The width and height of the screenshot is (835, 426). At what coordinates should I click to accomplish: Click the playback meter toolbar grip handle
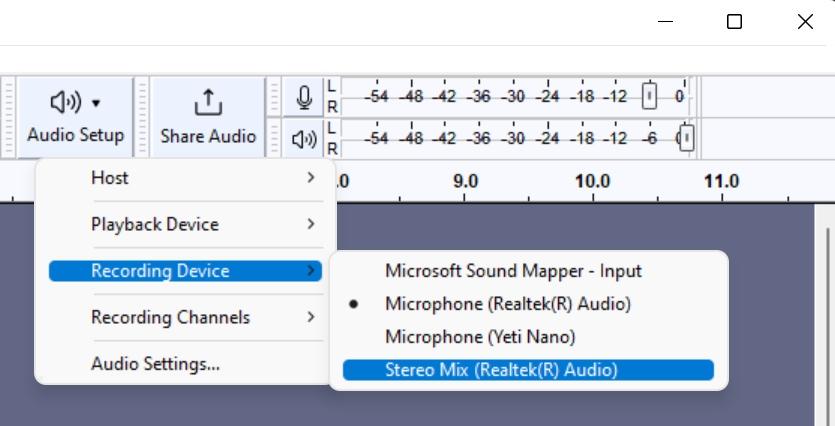coord(274,138)
